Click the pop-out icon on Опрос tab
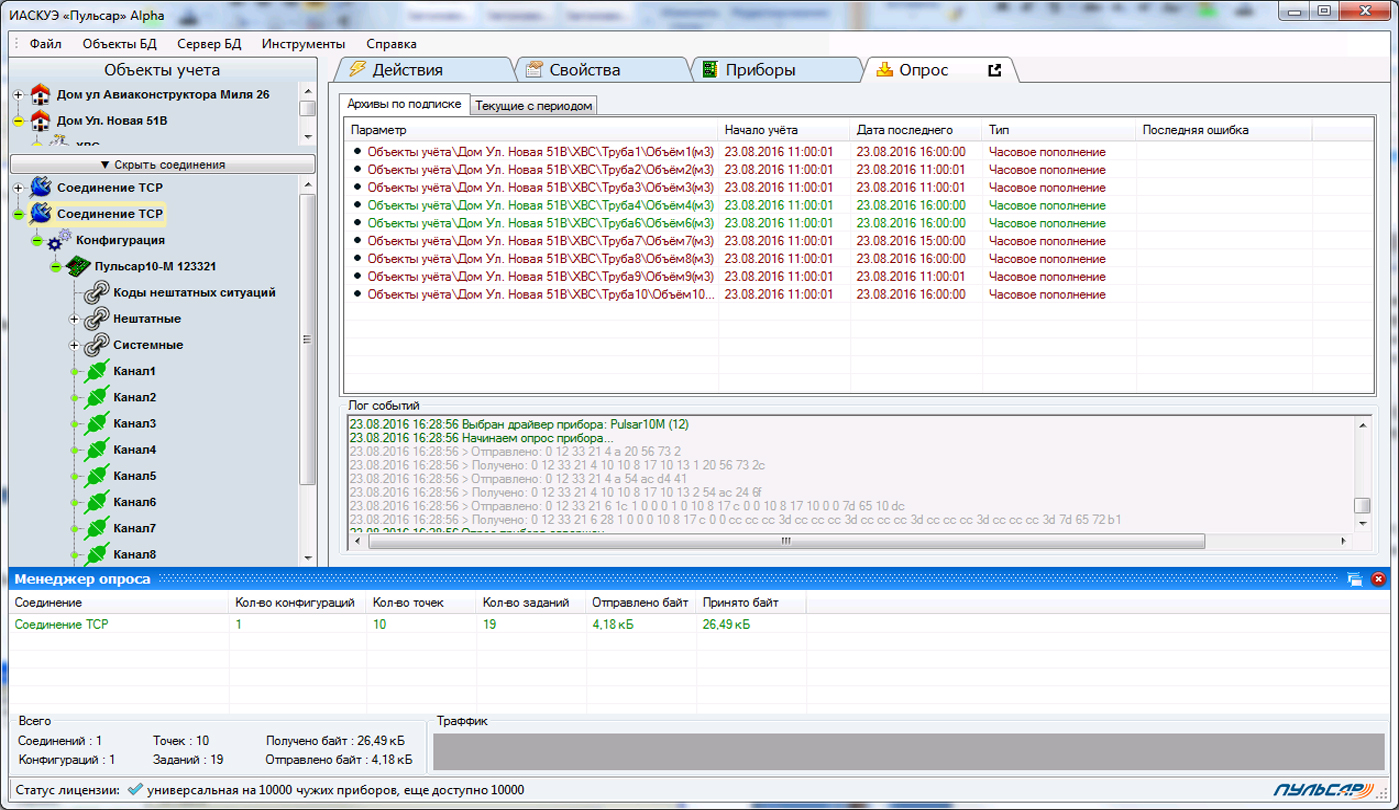 coord(994,70)
